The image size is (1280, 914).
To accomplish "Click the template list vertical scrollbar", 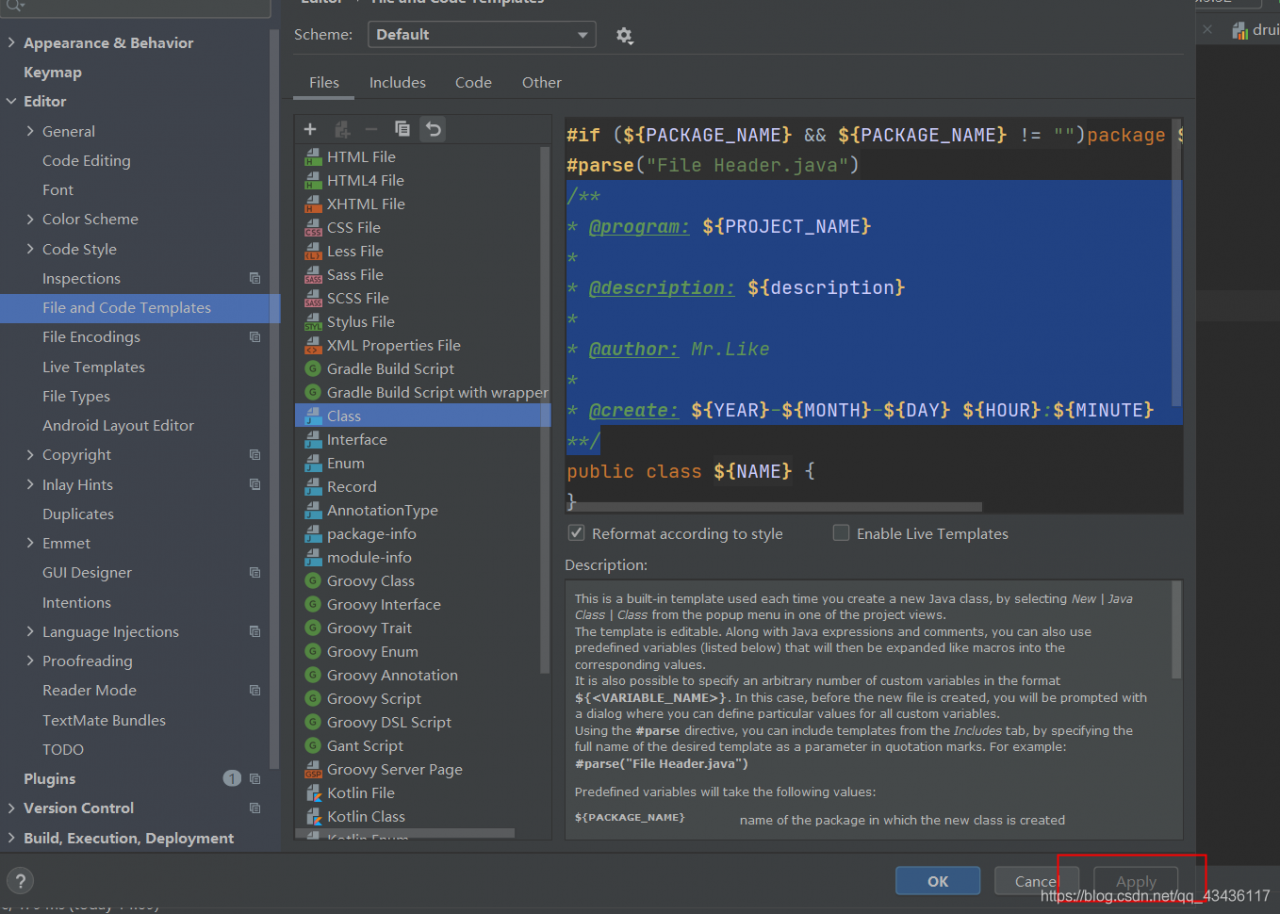I will (545, 410).
